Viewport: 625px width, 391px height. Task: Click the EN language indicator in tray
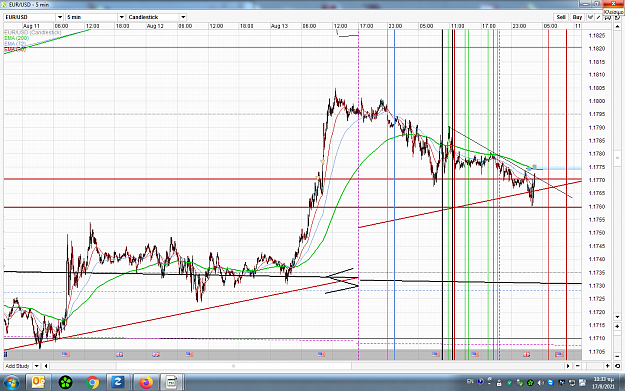point(470,381)
